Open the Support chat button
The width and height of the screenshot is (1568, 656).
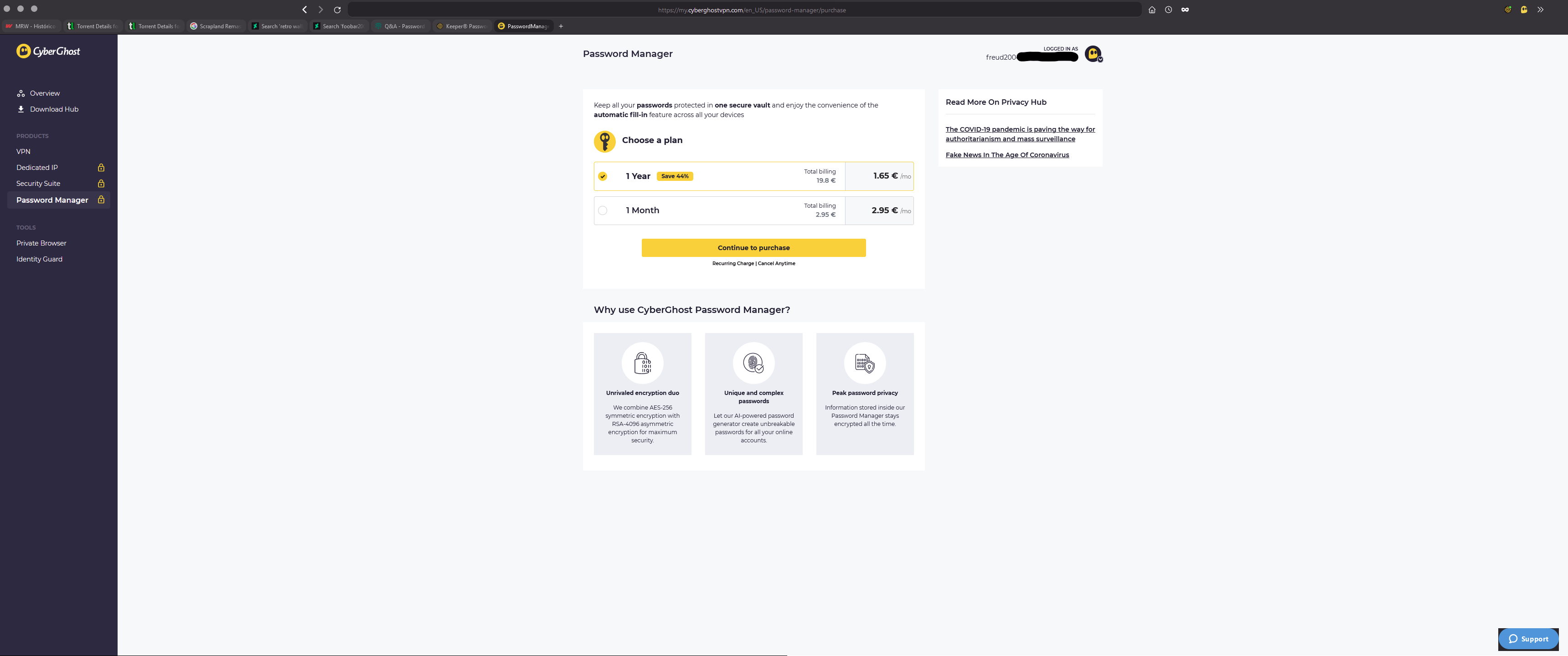(x=1528, y=639)
